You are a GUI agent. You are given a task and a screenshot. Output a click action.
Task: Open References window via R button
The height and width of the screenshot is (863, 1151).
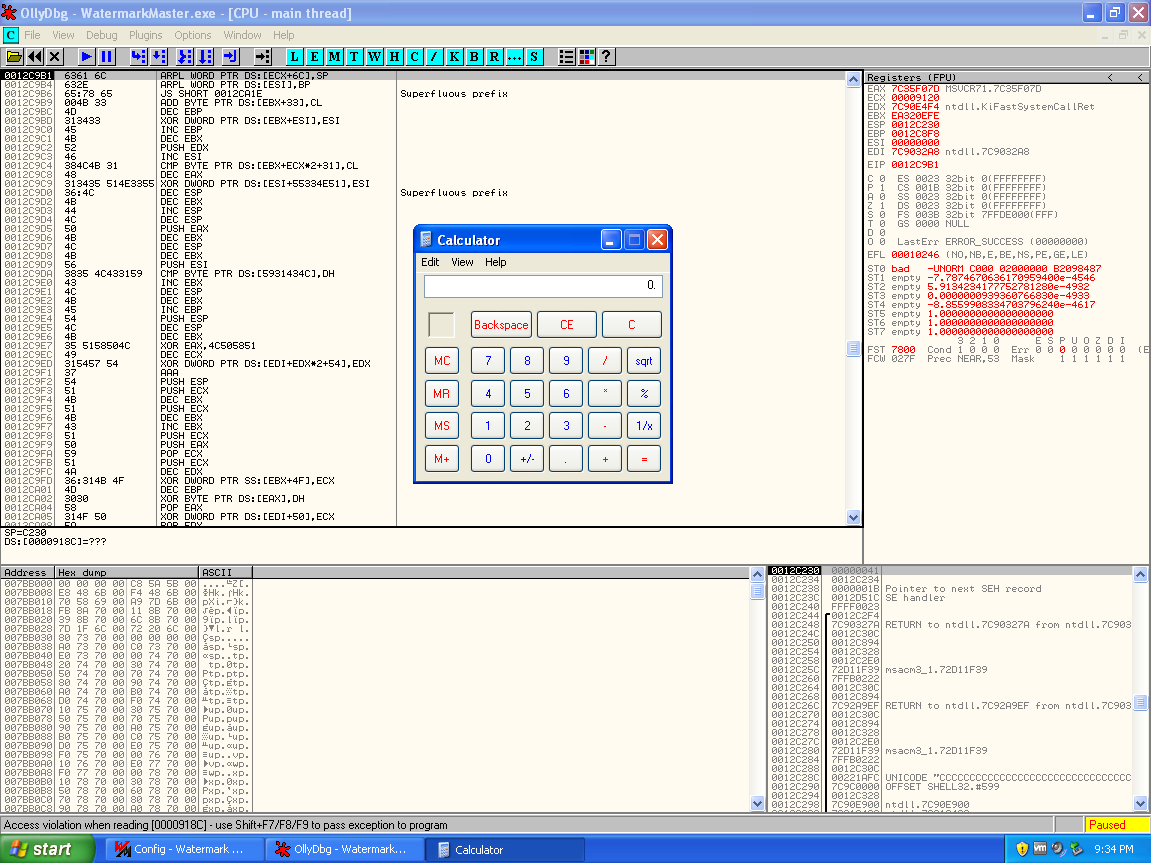pyautogui.click(x=494, y=57)
